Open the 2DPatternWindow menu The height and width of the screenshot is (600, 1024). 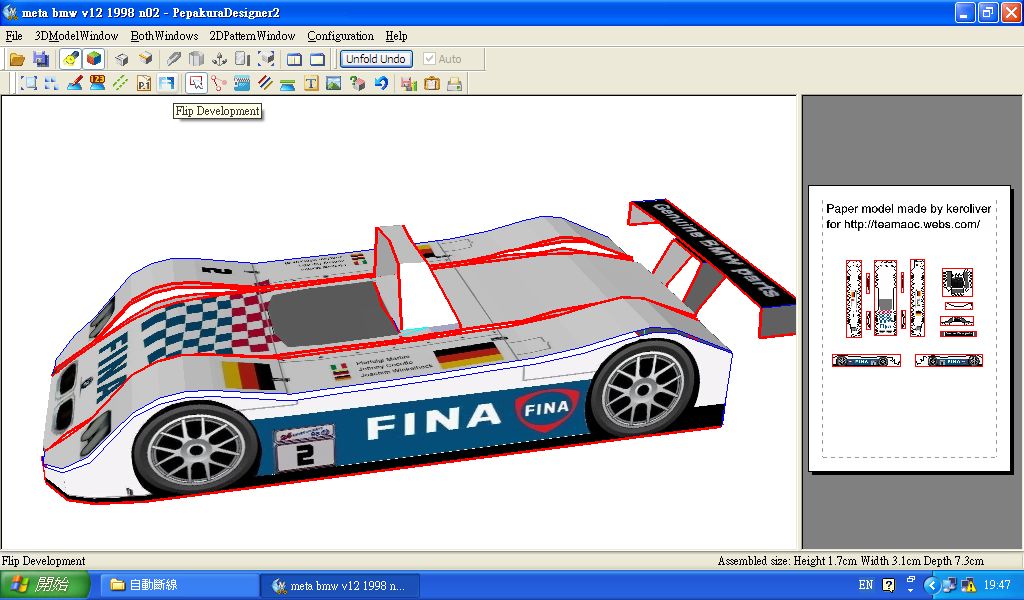(x=252, y=36)
